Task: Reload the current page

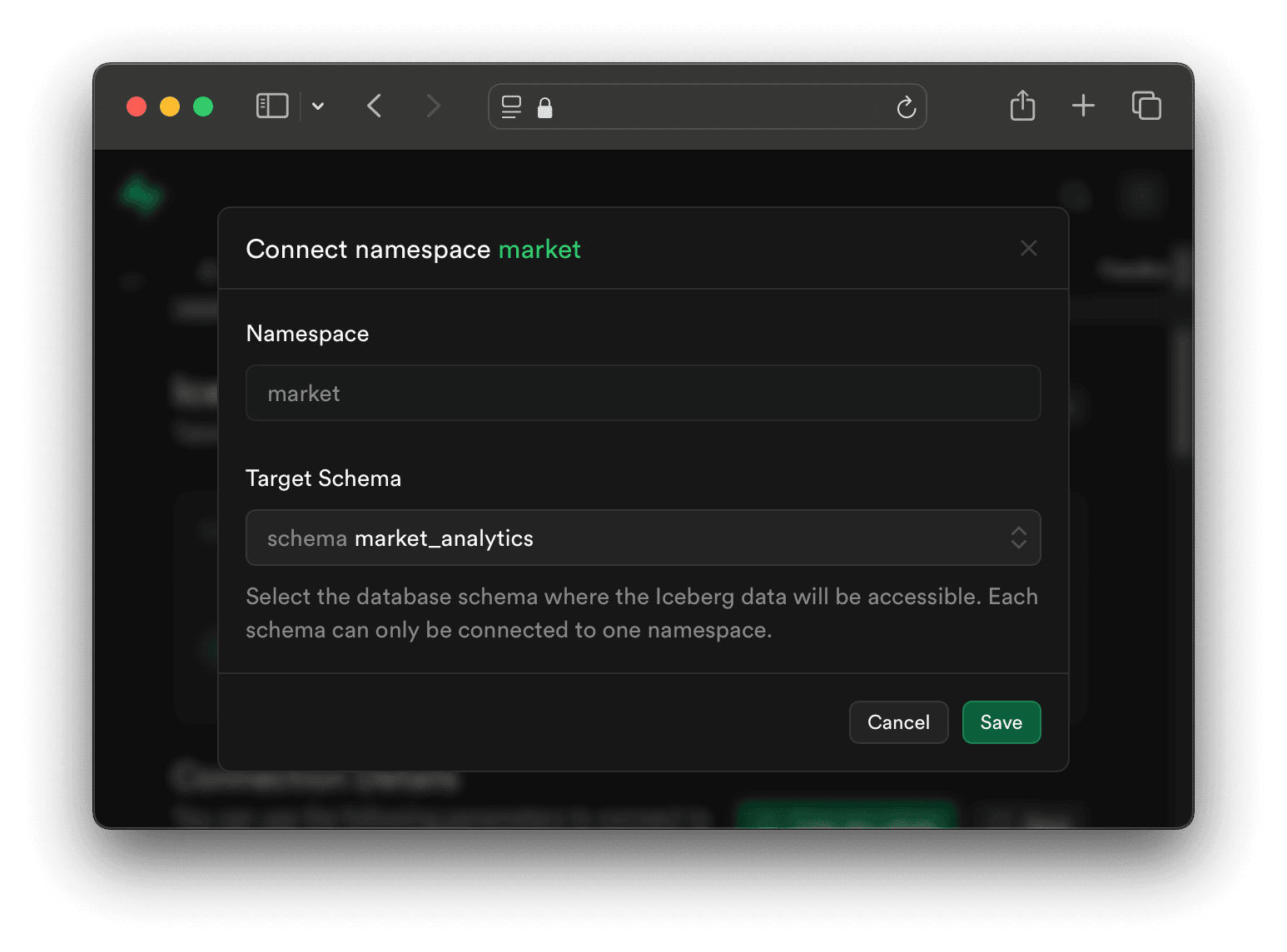Action: click(906, 107)
